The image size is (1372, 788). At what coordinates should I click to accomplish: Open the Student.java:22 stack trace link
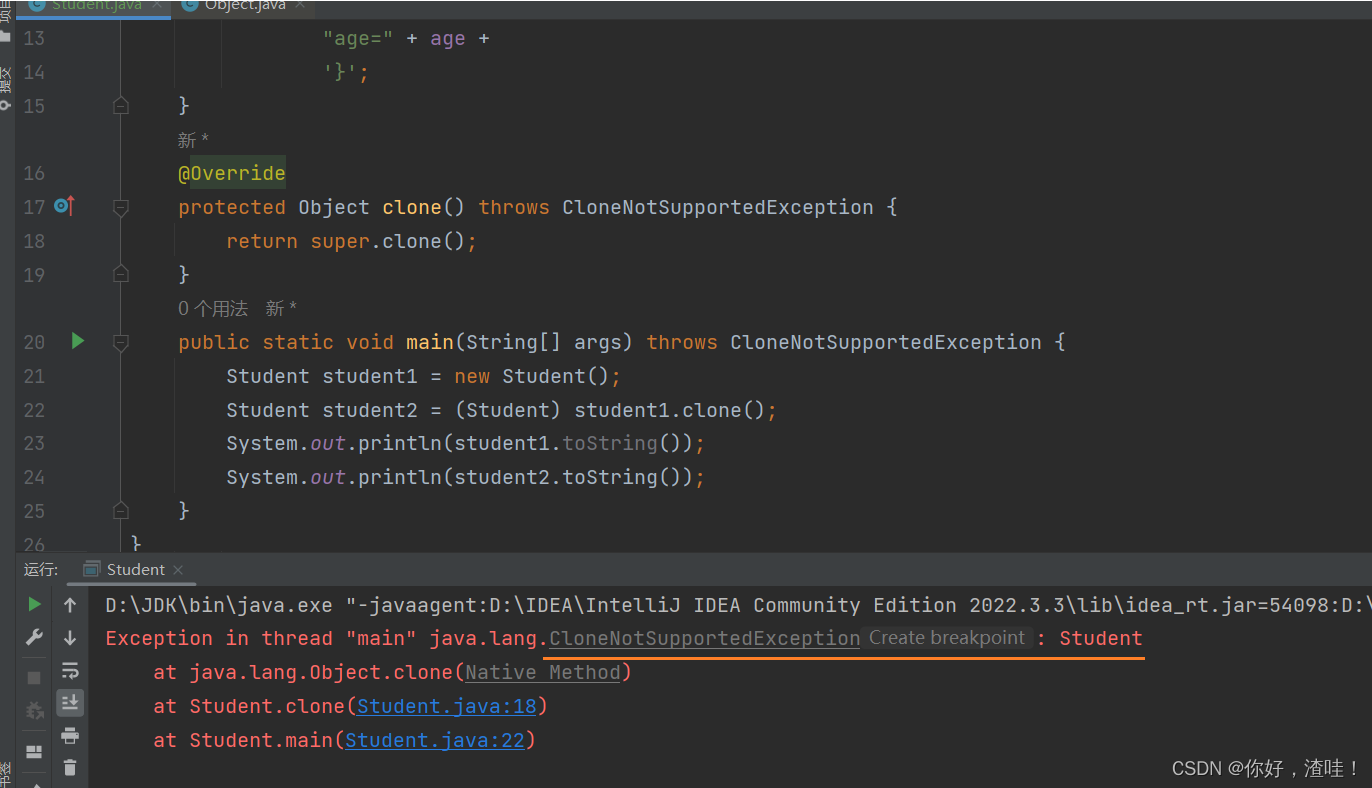click(435, 740)
